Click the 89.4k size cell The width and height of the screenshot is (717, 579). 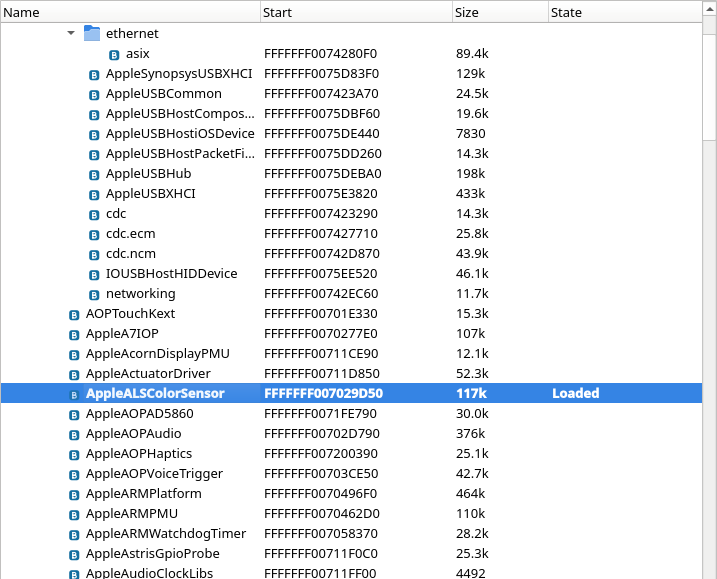tap(472, 54)
